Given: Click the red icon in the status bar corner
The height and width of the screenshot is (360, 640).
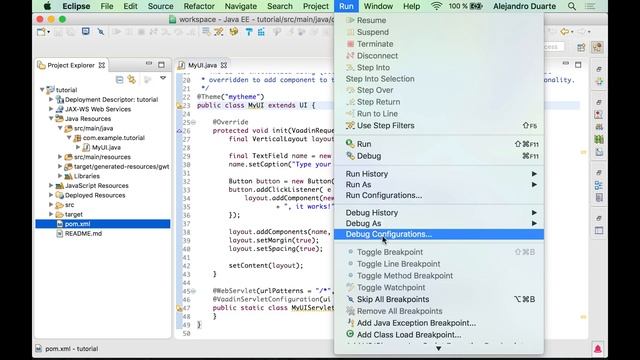Looking at the screenshot, I should 598,349.
